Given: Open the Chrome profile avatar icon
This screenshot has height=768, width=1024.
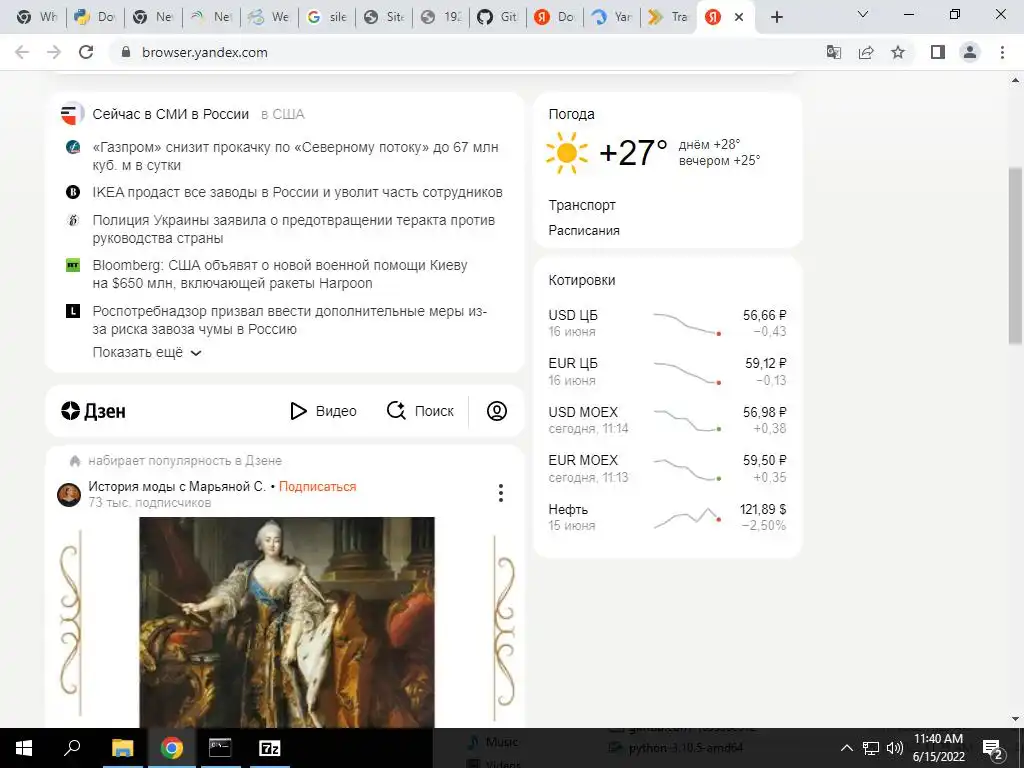Looking at the screenshot, I should 970,52.
